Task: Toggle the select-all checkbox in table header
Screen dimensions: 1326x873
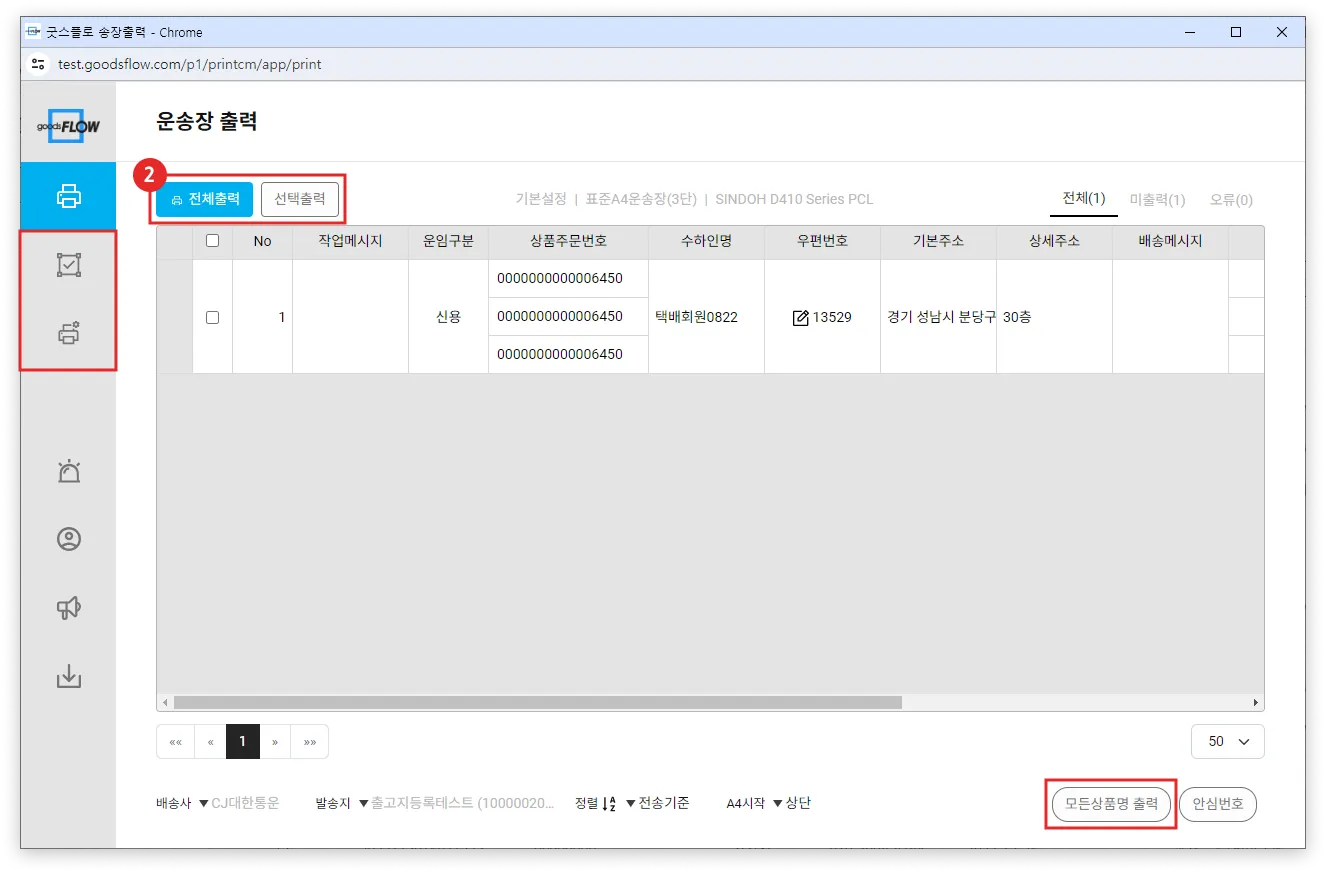Action: [212, 241]
